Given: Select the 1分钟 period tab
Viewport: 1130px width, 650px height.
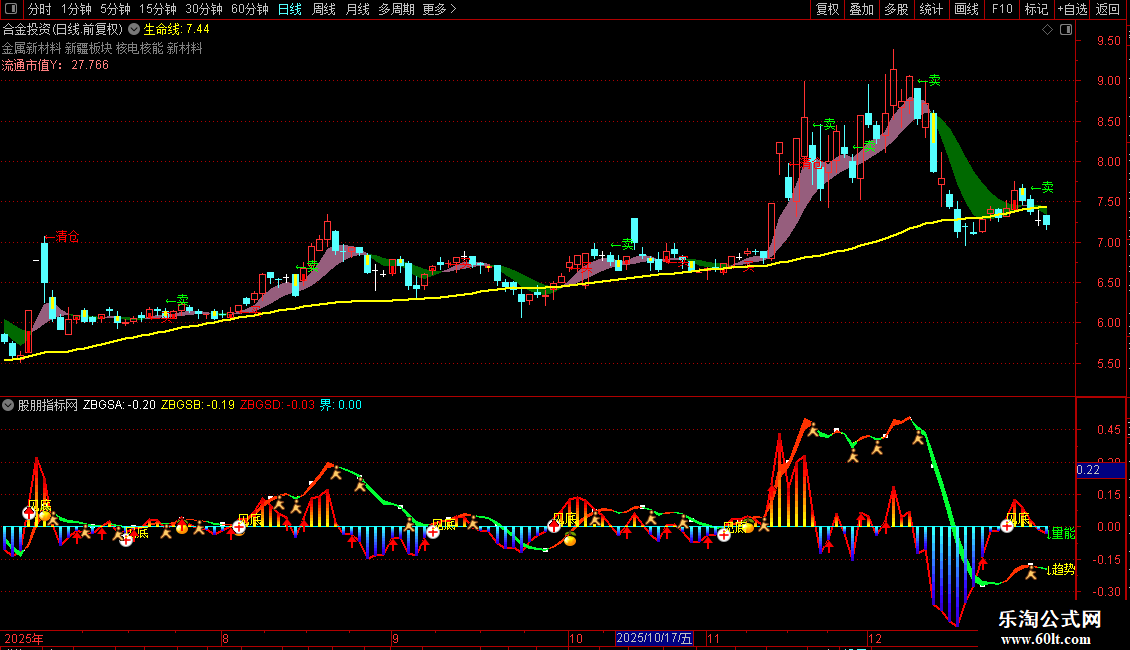Looking at the screenshot, I should pos(76,9).
